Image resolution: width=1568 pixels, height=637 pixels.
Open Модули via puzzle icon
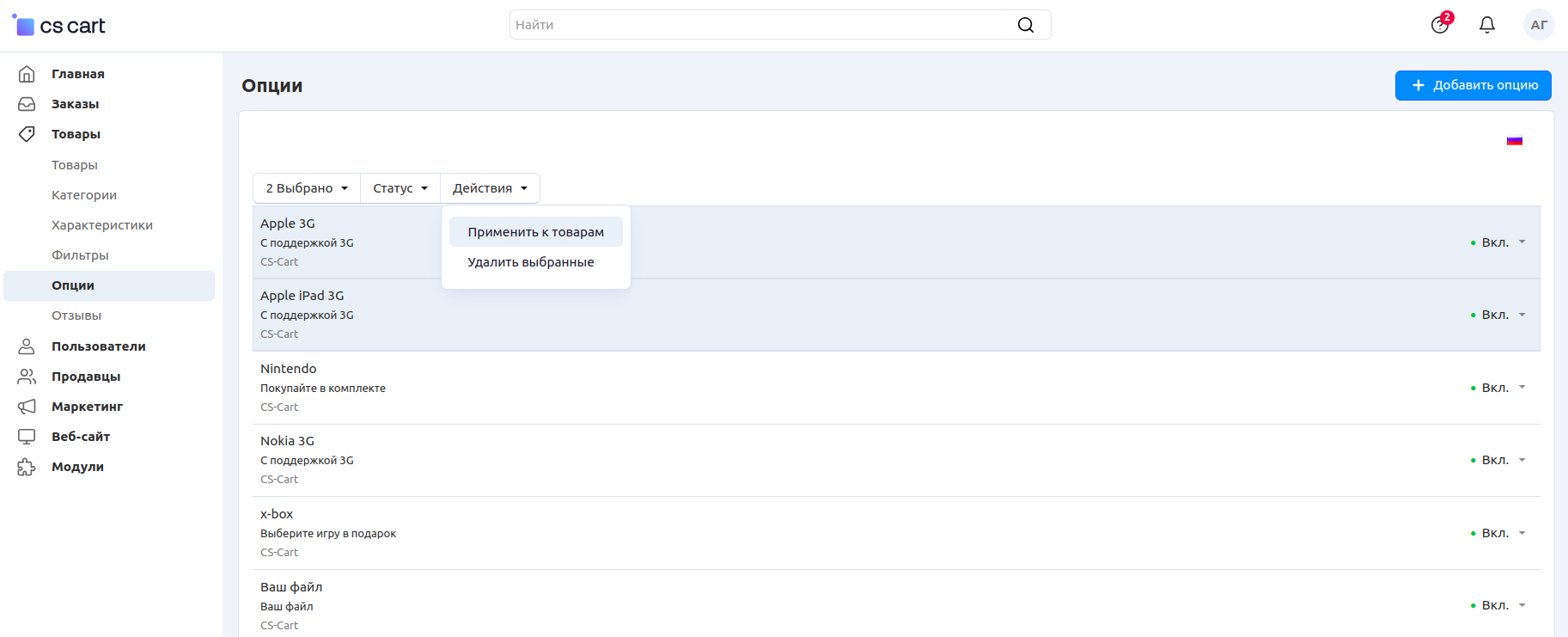pos(27,467)
